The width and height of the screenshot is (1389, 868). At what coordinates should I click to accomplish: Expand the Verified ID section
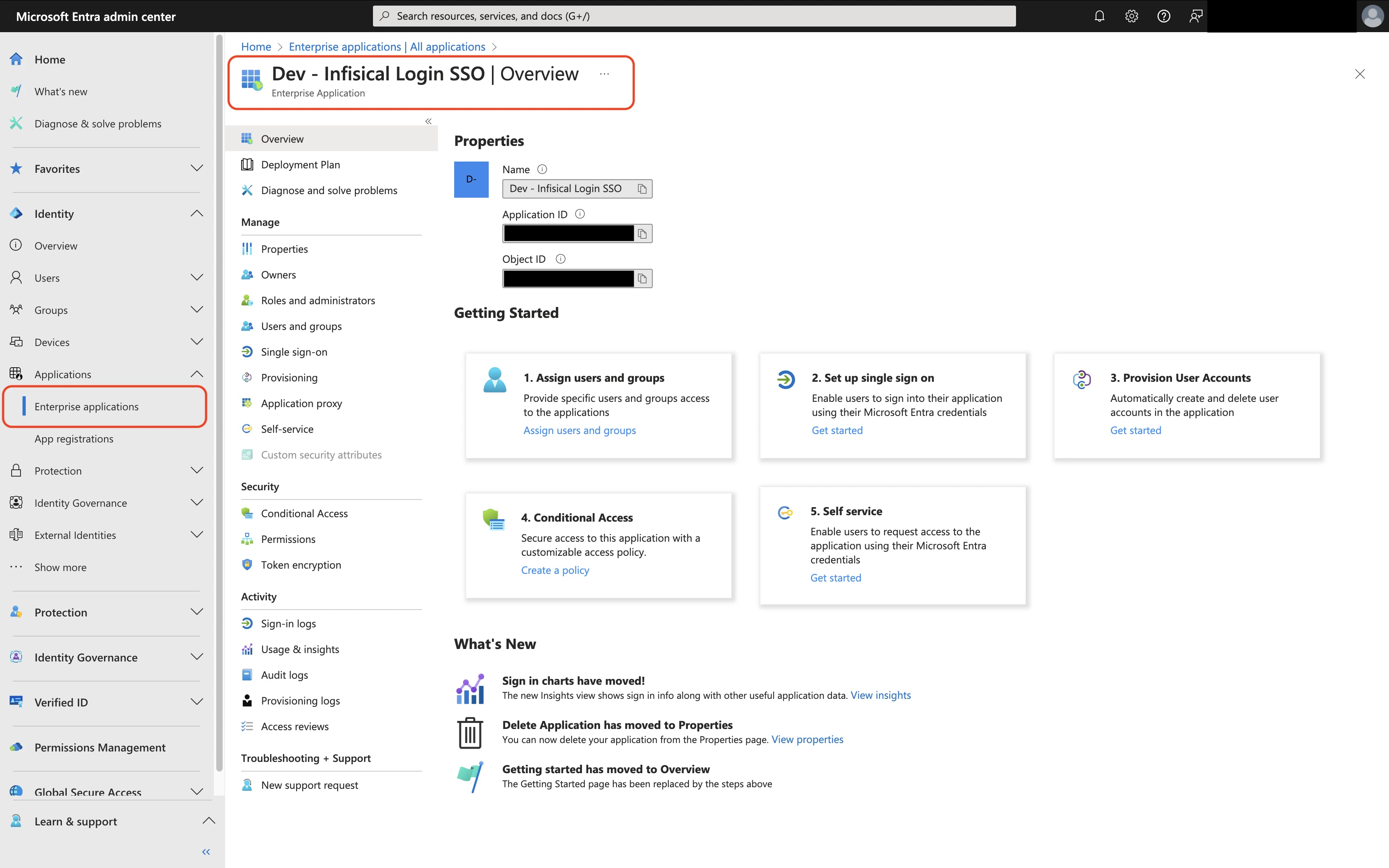(197, 702)
